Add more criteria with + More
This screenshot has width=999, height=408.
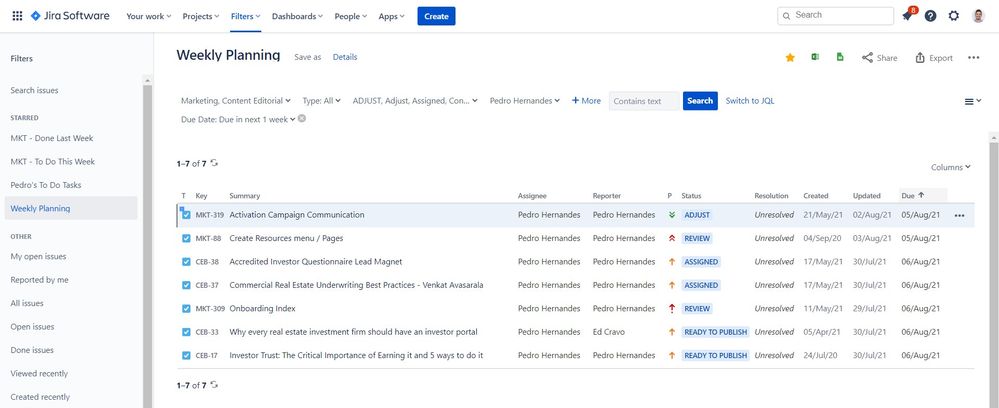point(586,101)
